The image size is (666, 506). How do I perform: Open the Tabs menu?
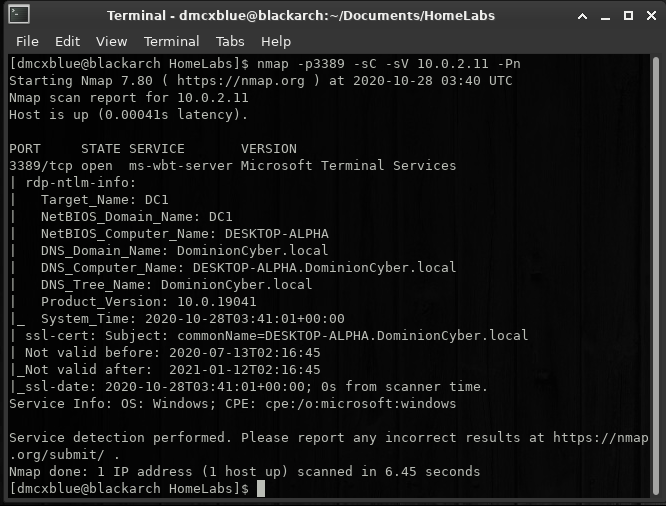[x=230, y=41]
